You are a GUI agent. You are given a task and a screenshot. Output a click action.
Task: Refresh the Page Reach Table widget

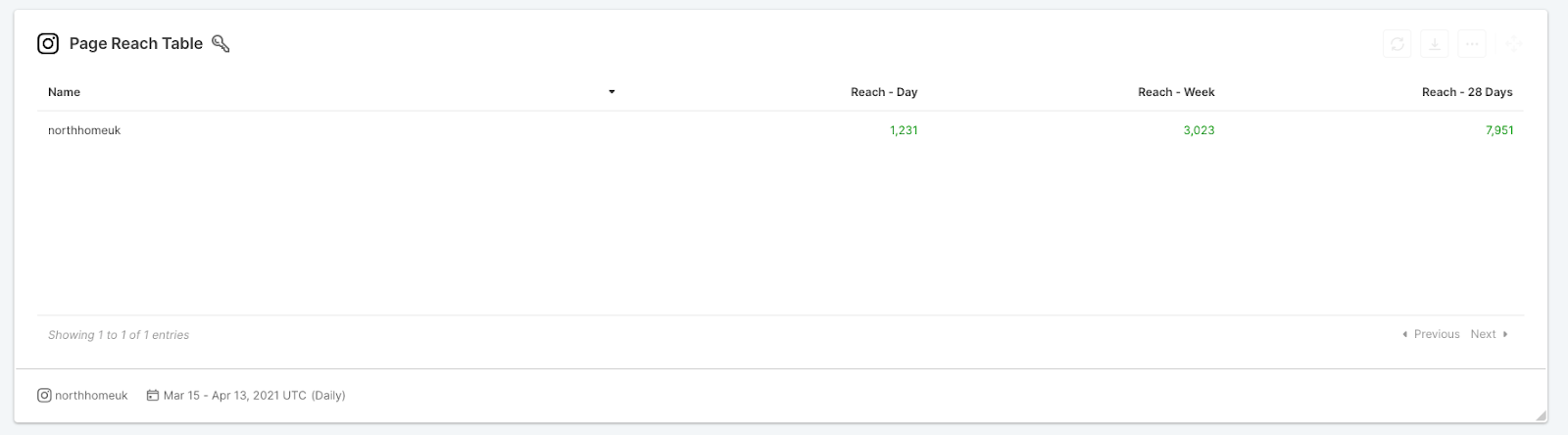point(1397,43)
